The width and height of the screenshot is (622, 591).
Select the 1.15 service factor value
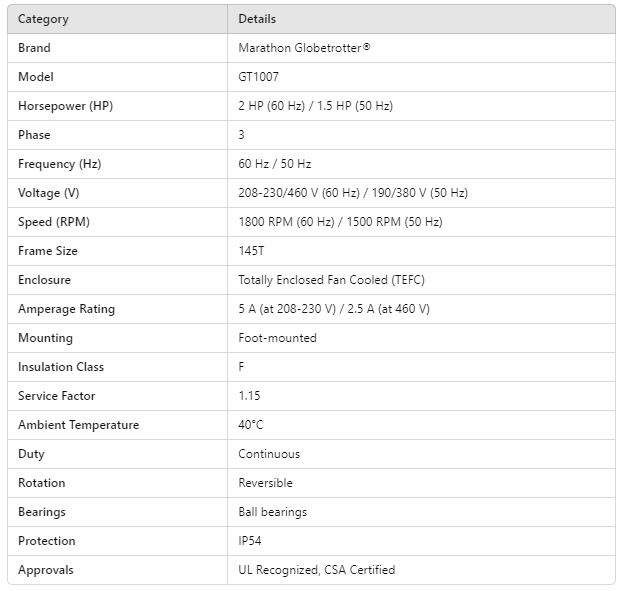tap(251, 396)
